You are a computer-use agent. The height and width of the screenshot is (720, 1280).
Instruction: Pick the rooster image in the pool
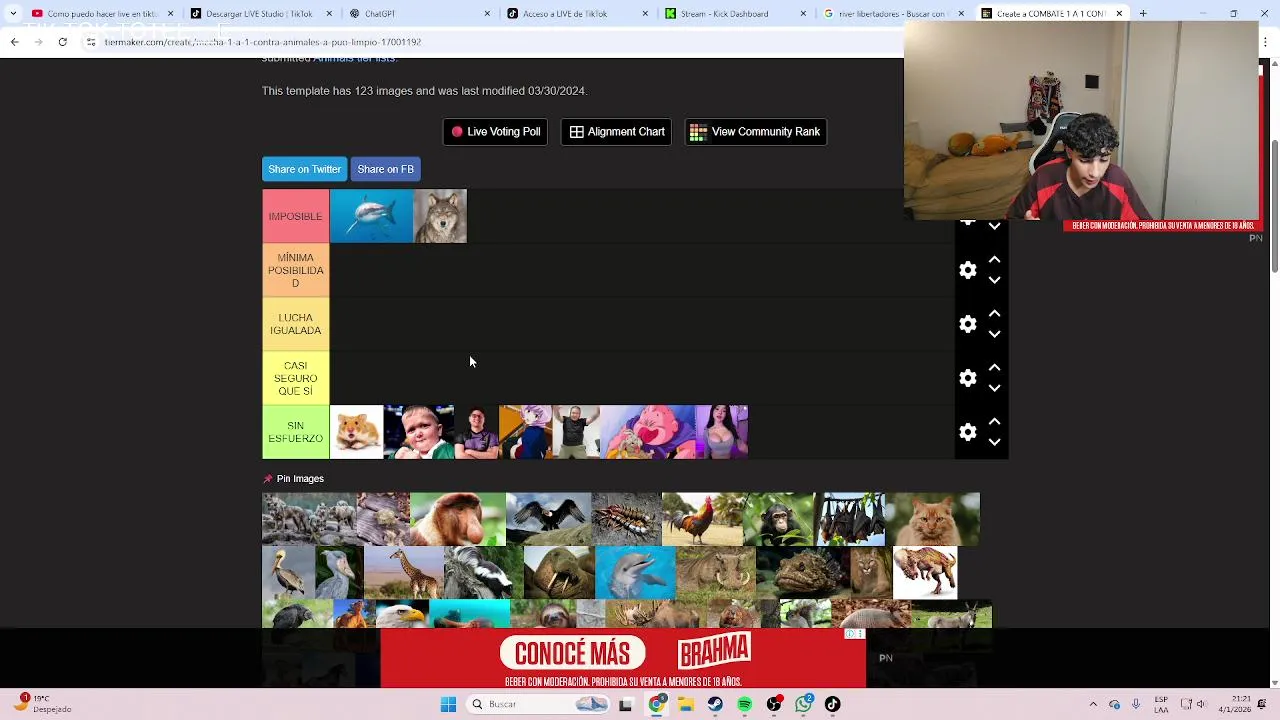click(701, 519)
